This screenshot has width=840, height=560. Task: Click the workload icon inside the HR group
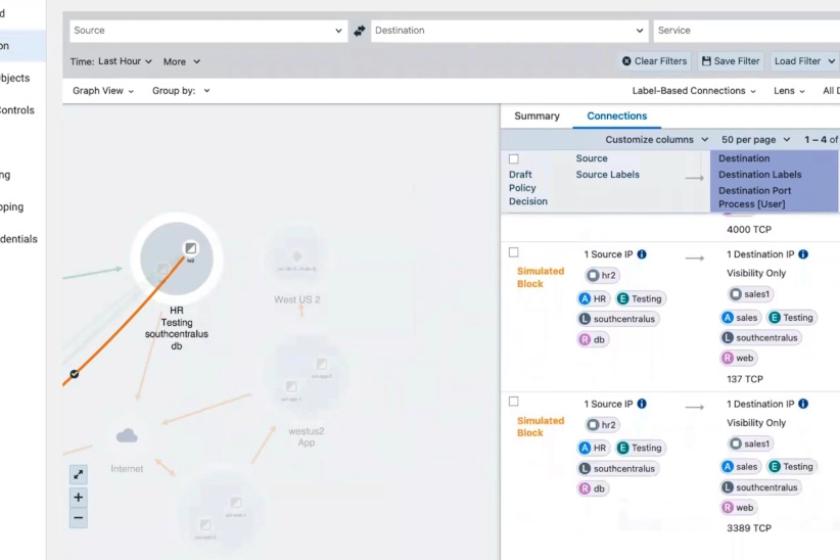191,249
